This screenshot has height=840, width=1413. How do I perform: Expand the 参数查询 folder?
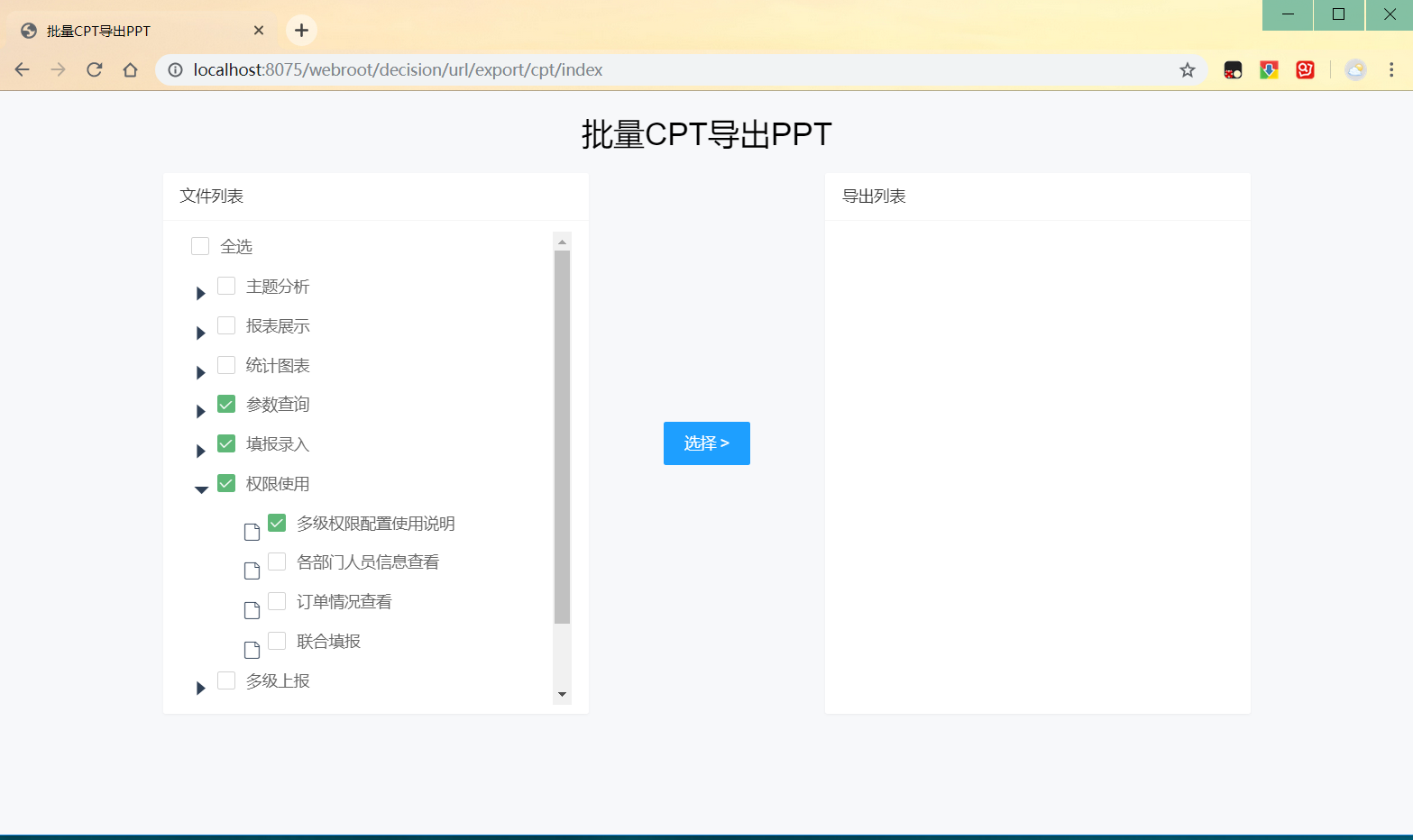point(201,411)
